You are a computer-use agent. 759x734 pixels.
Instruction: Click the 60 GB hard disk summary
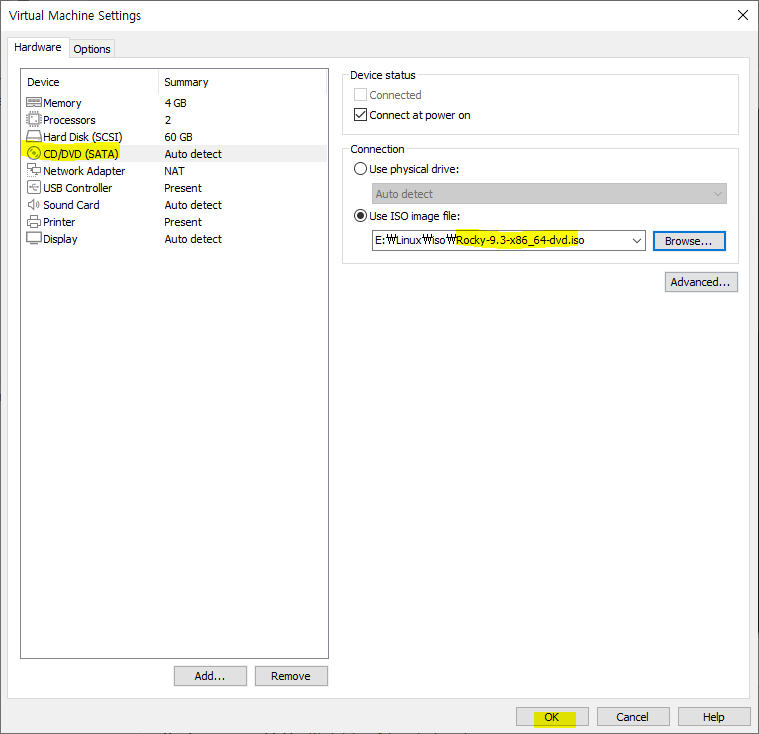coord(178,137)
